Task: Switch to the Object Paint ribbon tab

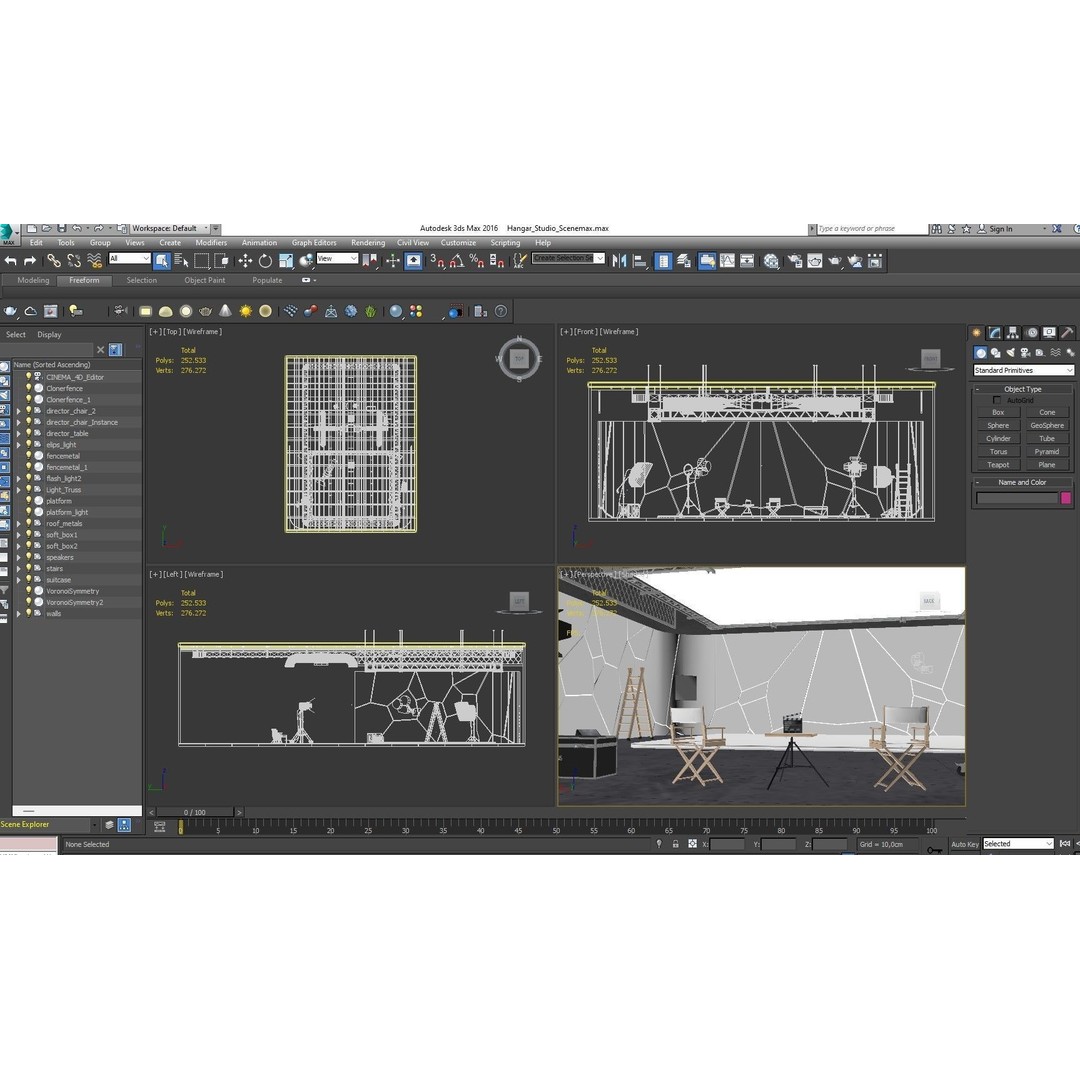Action: (205, 280)
